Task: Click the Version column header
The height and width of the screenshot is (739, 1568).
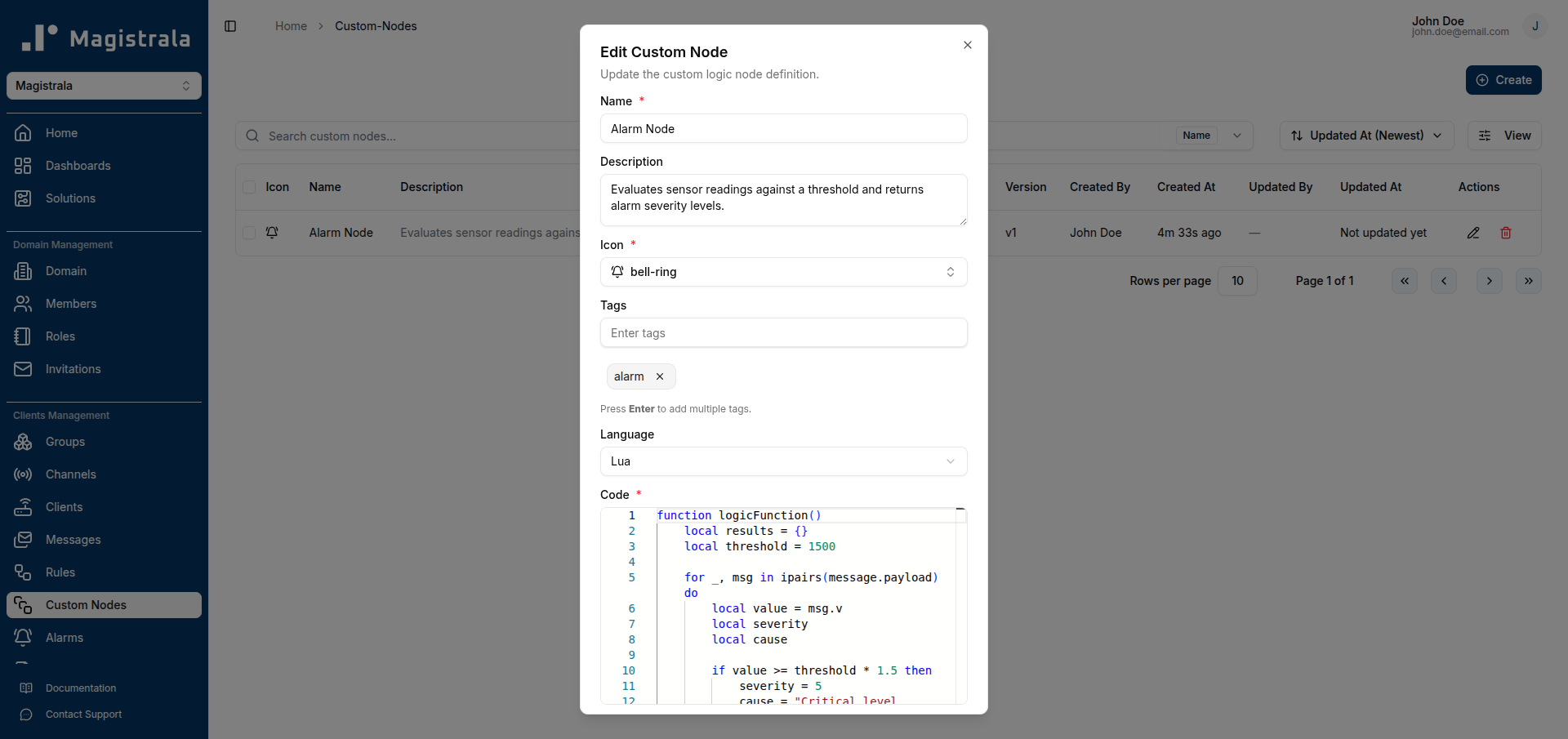Action: click(1026, 187)
